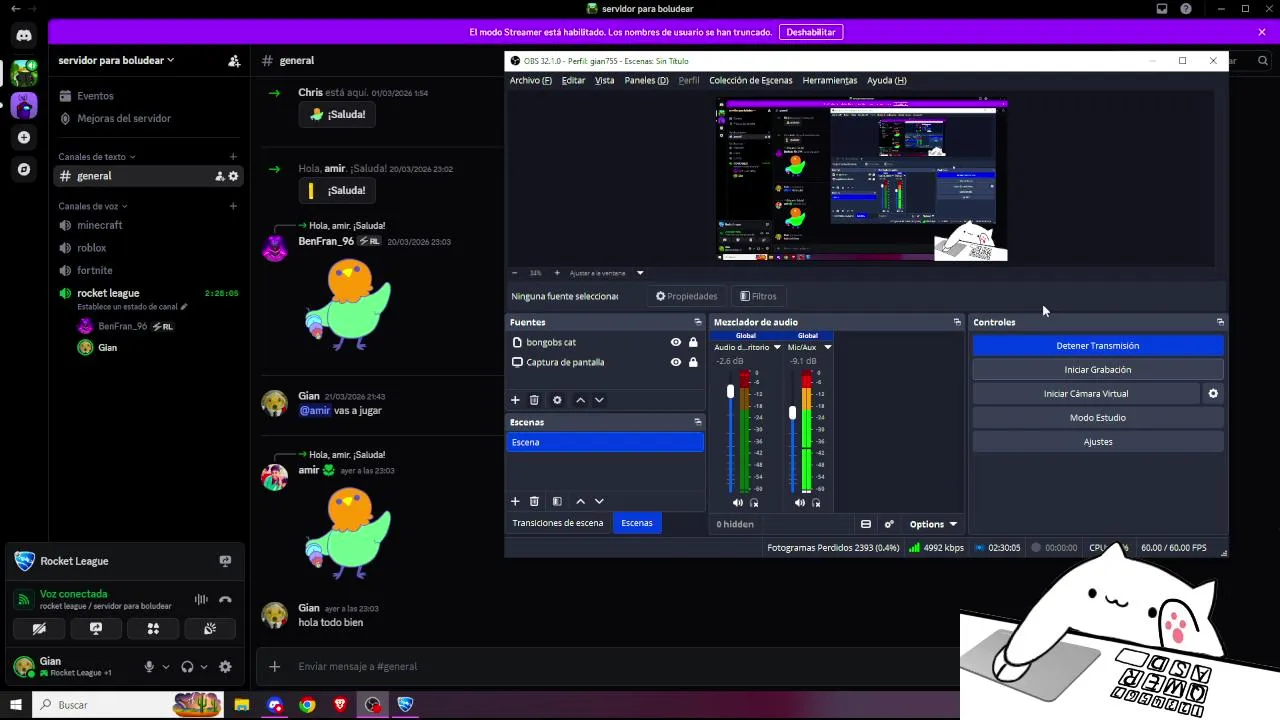This screenshot has width=1280, height=720.
Task: Open scene filters icon in Escenas toolbar
Action: [x=557, y=501]
